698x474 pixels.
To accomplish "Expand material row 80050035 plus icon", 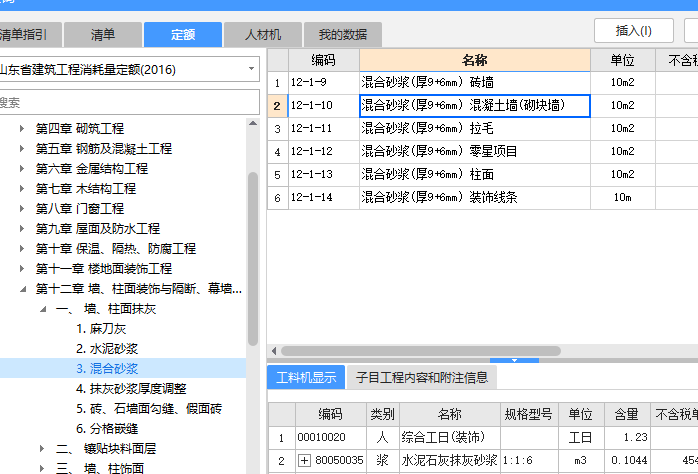I will [x=304, y=460].
